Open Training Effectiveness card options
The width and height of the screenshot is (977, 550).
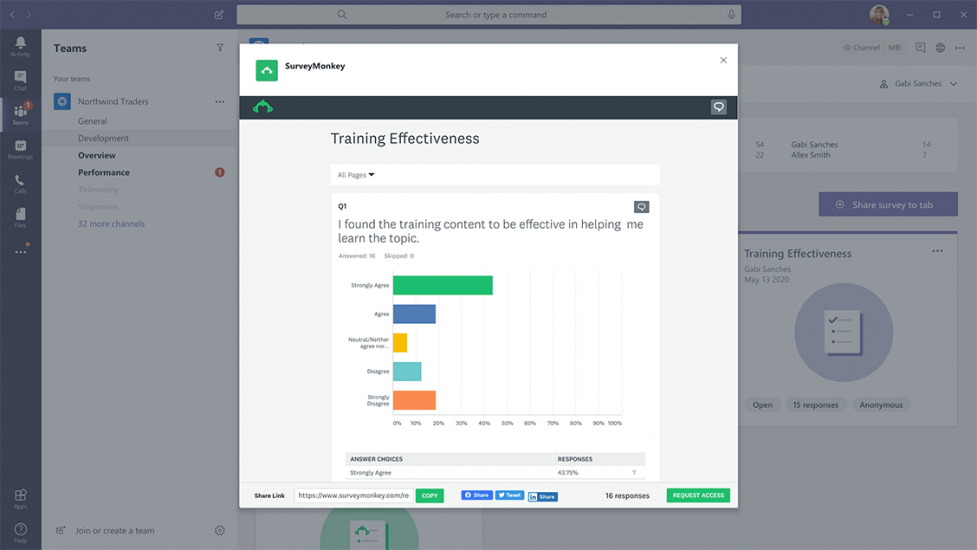[938, 251]
